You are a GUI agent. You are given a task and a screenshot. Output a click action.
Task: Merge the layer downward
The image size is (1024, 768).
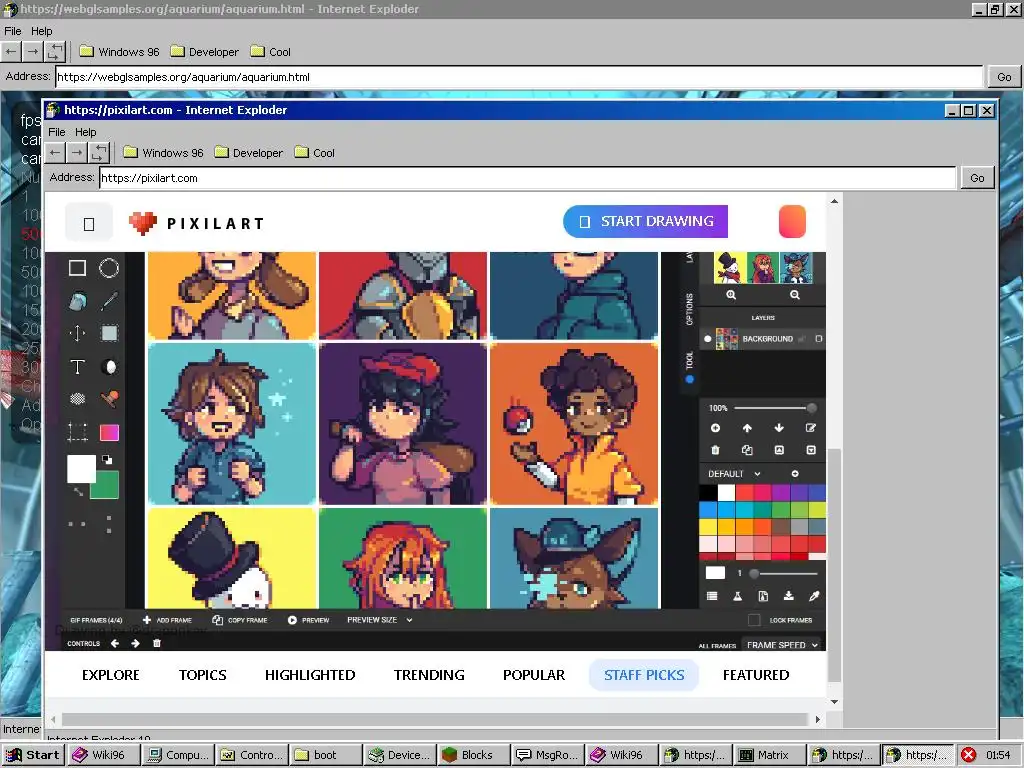811,450
